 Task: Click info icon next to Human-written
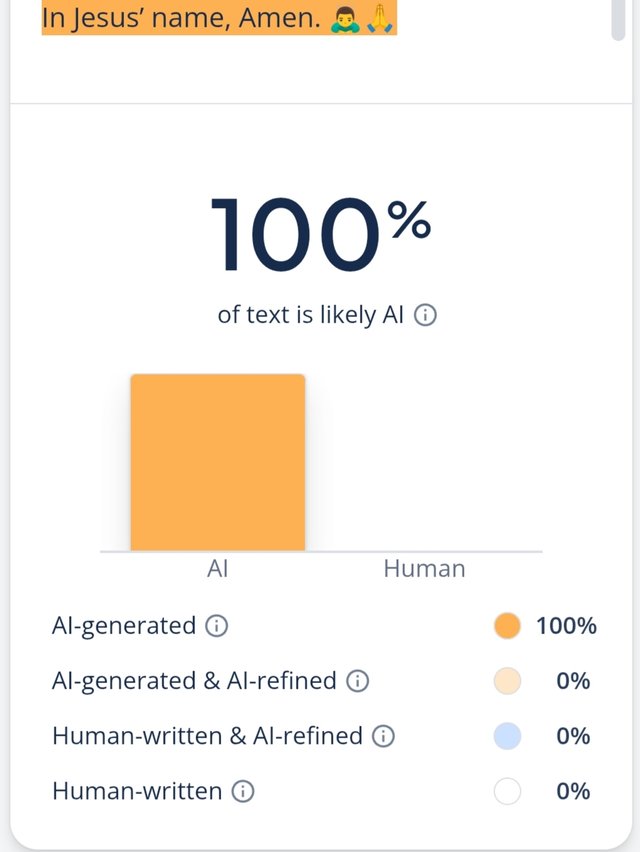pyautogui.click(x=243, y=792)
